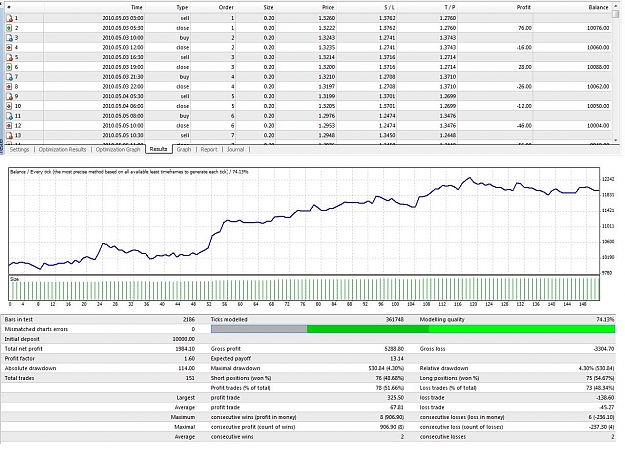Click the buy order icon in row 11
This screenshot has height=461, width=625.
10,116
